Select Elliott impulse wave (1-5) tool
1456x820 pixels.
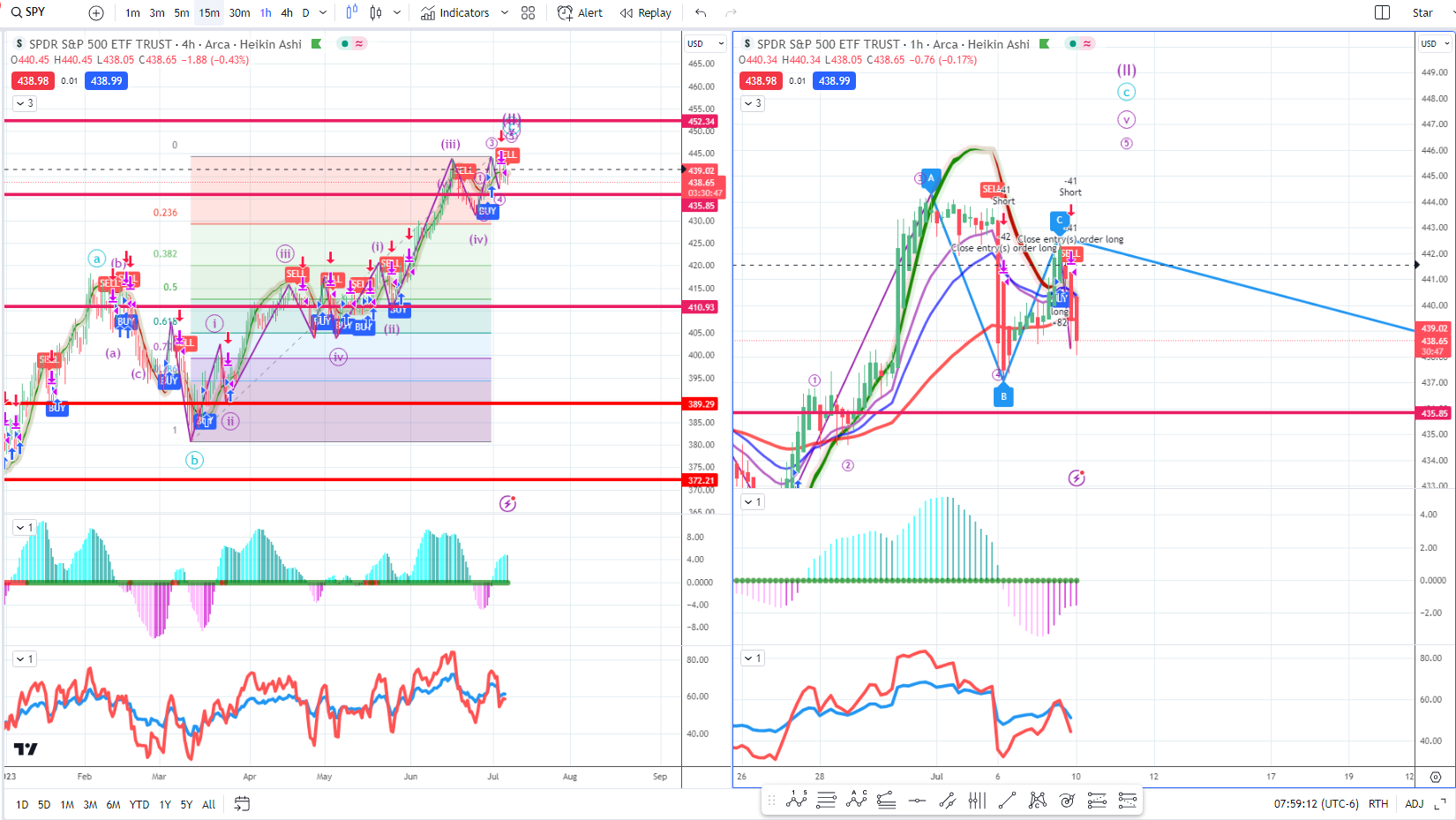tap(797, 801)
